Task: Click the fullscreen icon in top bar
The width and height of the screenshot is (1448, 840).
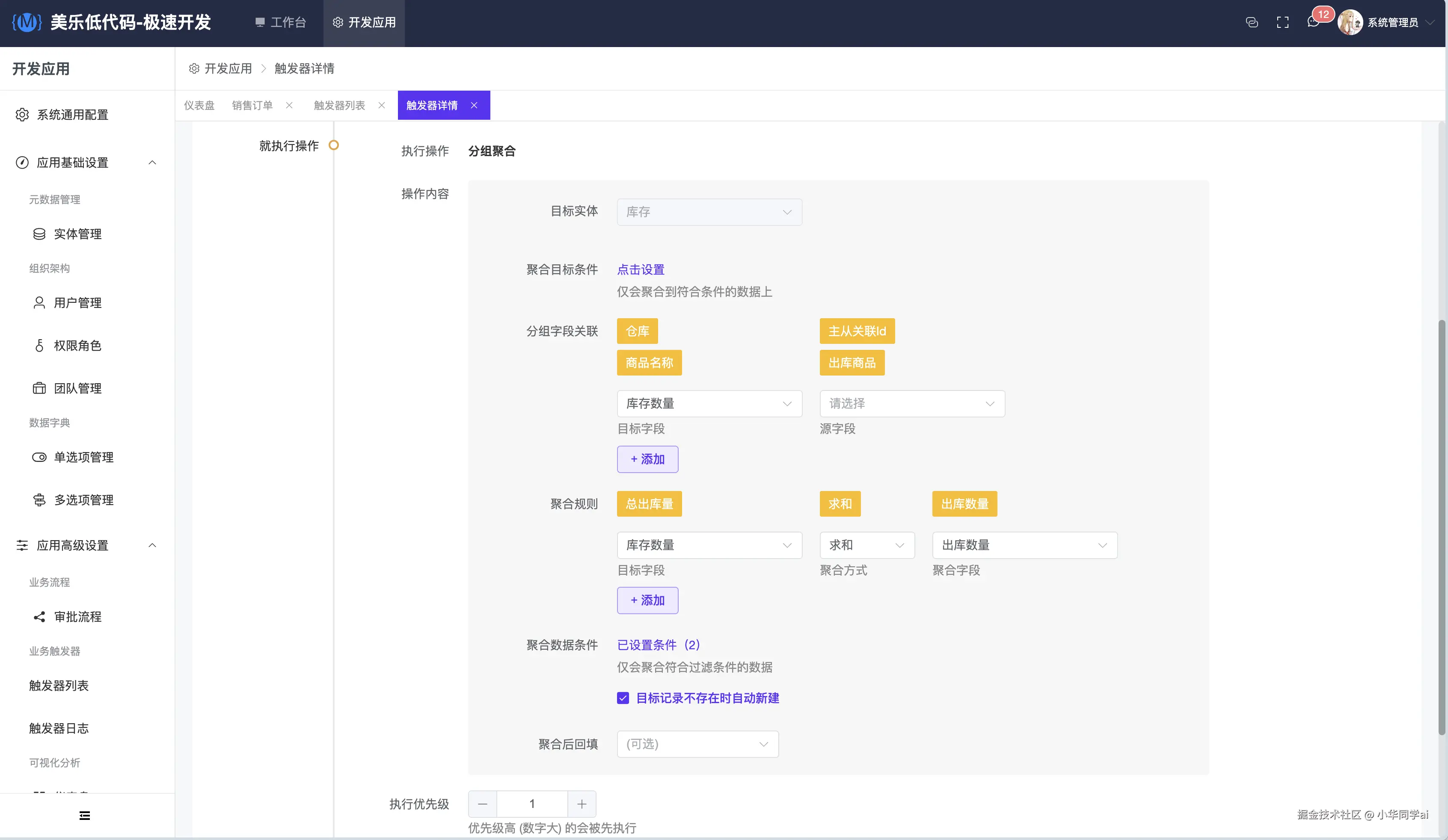Action: [x=1282, y=22]
